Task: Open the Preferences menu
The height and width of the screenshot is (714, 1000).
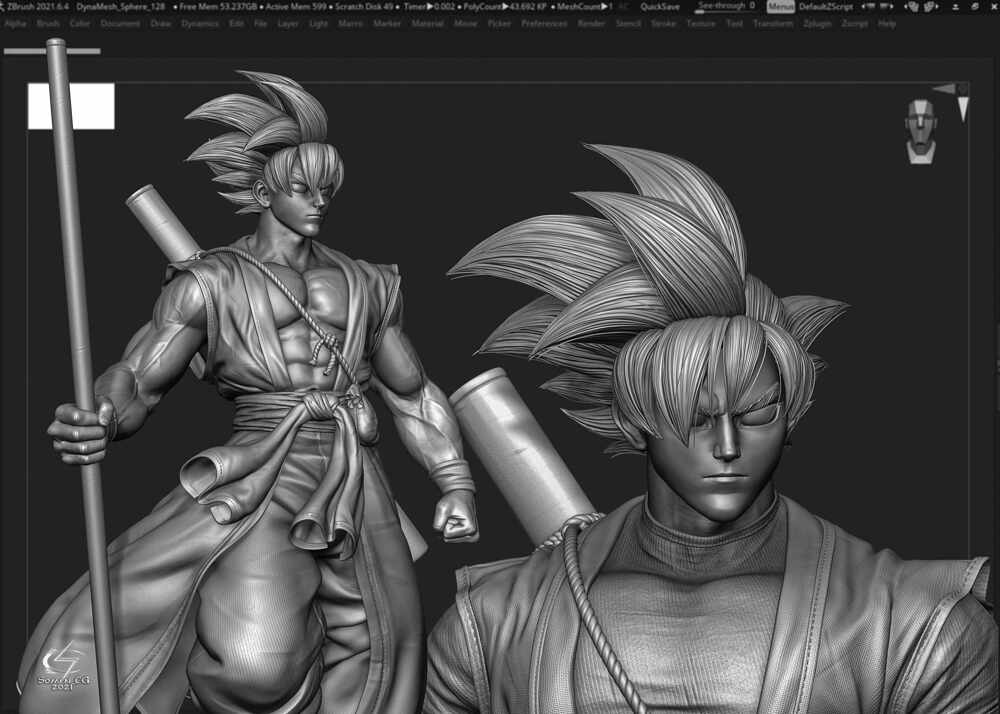Action: (x=544, y=24)
